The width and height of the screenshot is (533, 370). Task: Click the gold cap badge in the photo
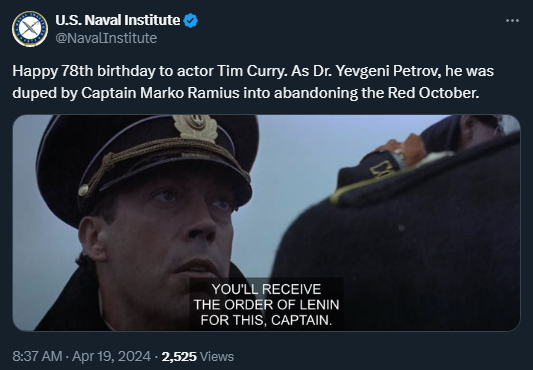point(196,128)
